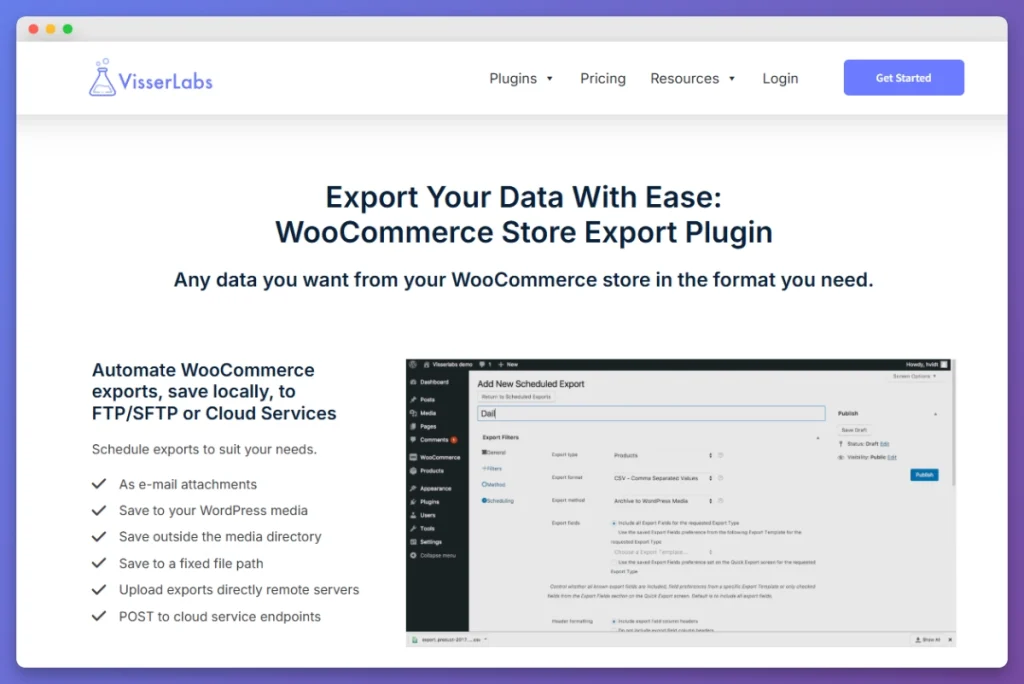Click the VisserLabs flask logo
This screenshot has width=1024, height=684.
tap(101, 78)
